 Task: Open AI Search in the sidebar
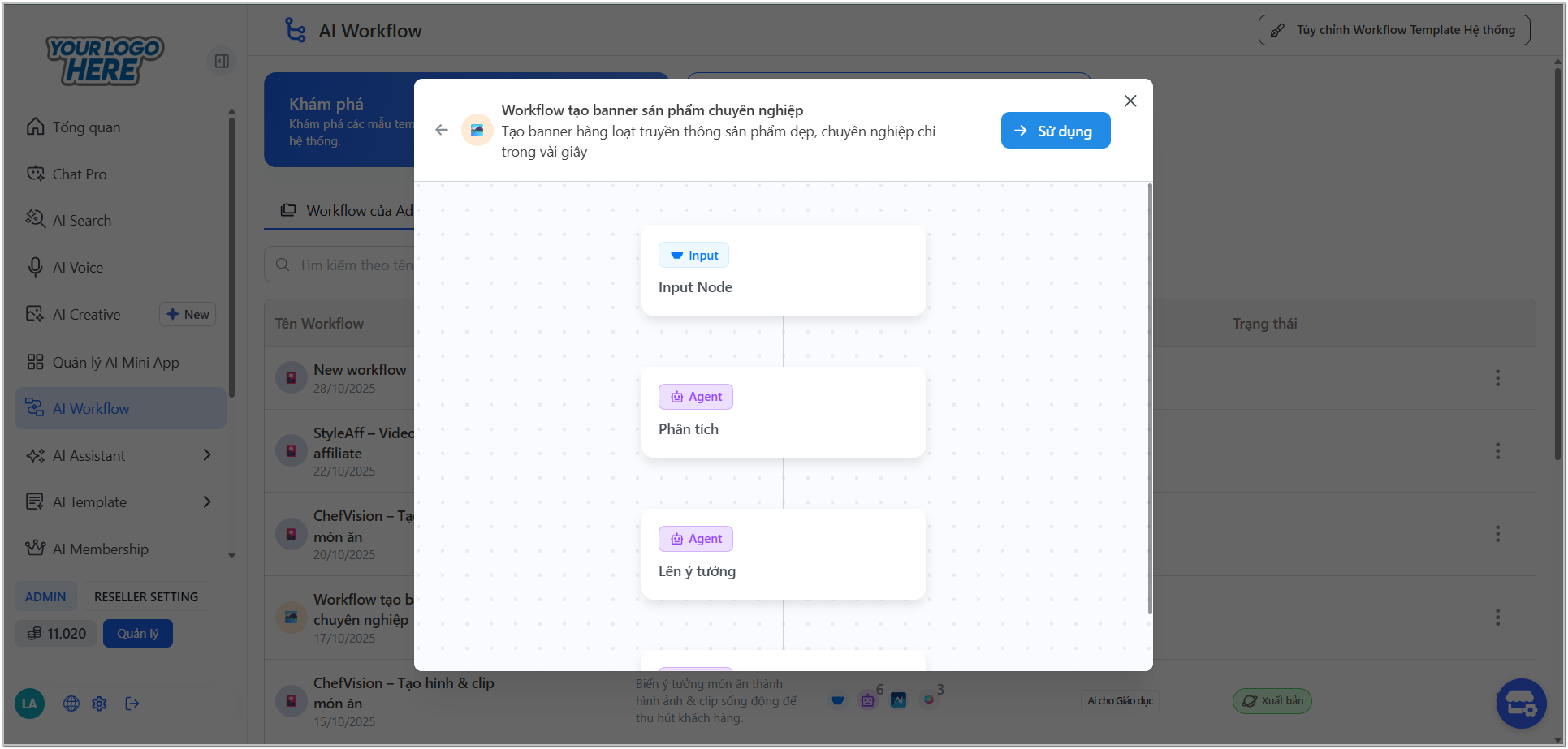81,221
